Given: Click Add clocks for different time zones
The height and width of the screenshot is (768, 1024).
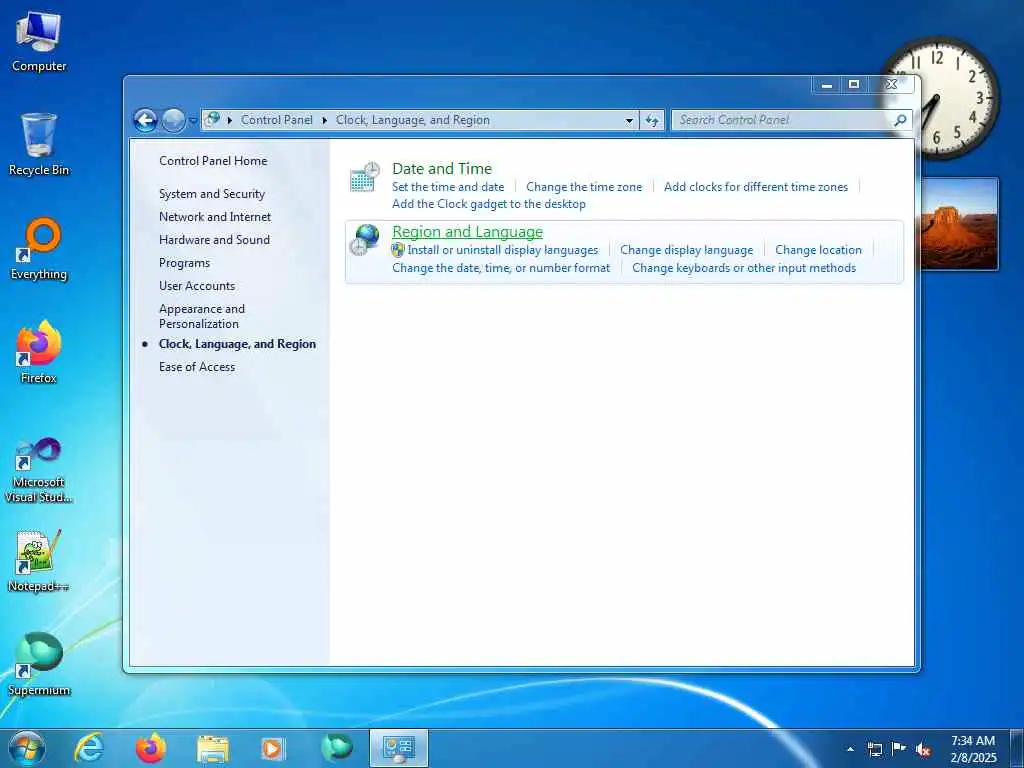Looking at the screenshot, I should [756, 187].
